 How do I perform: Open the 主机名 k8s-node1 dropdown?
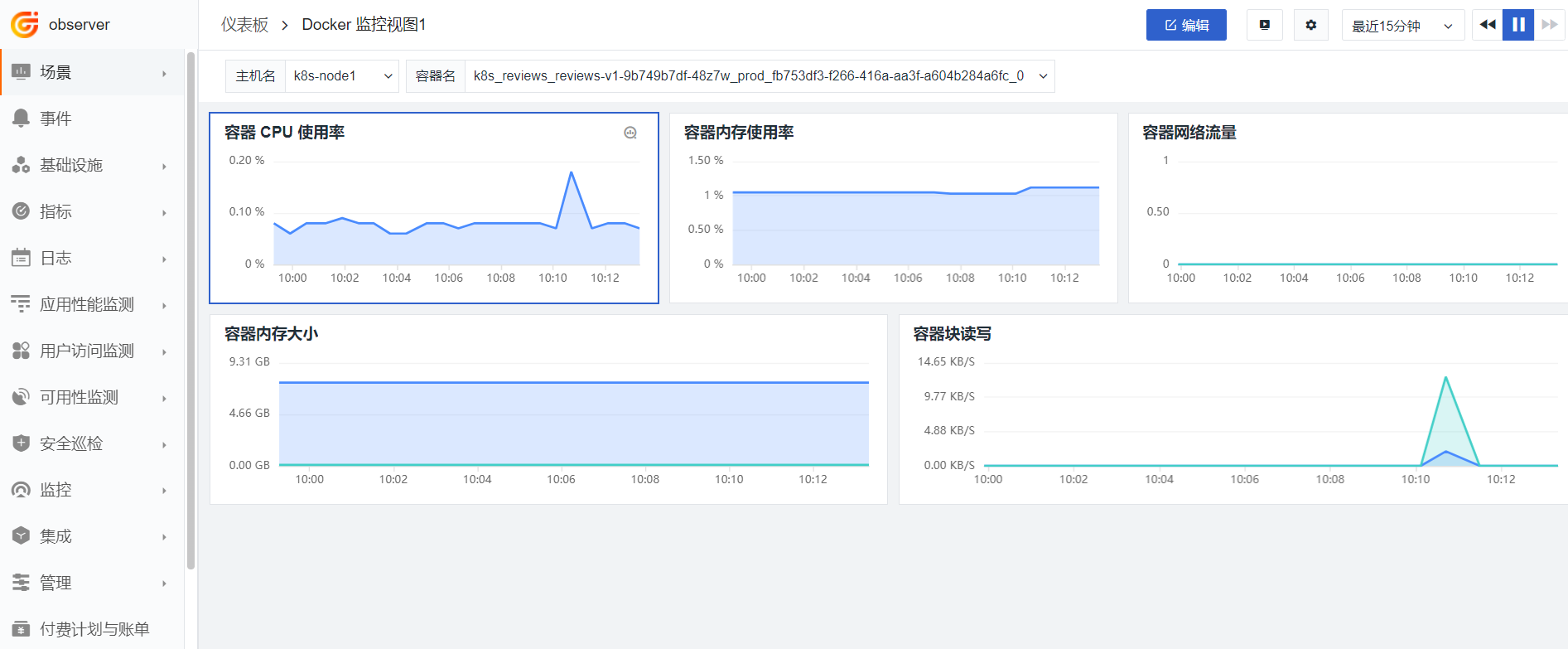[342, 76]
